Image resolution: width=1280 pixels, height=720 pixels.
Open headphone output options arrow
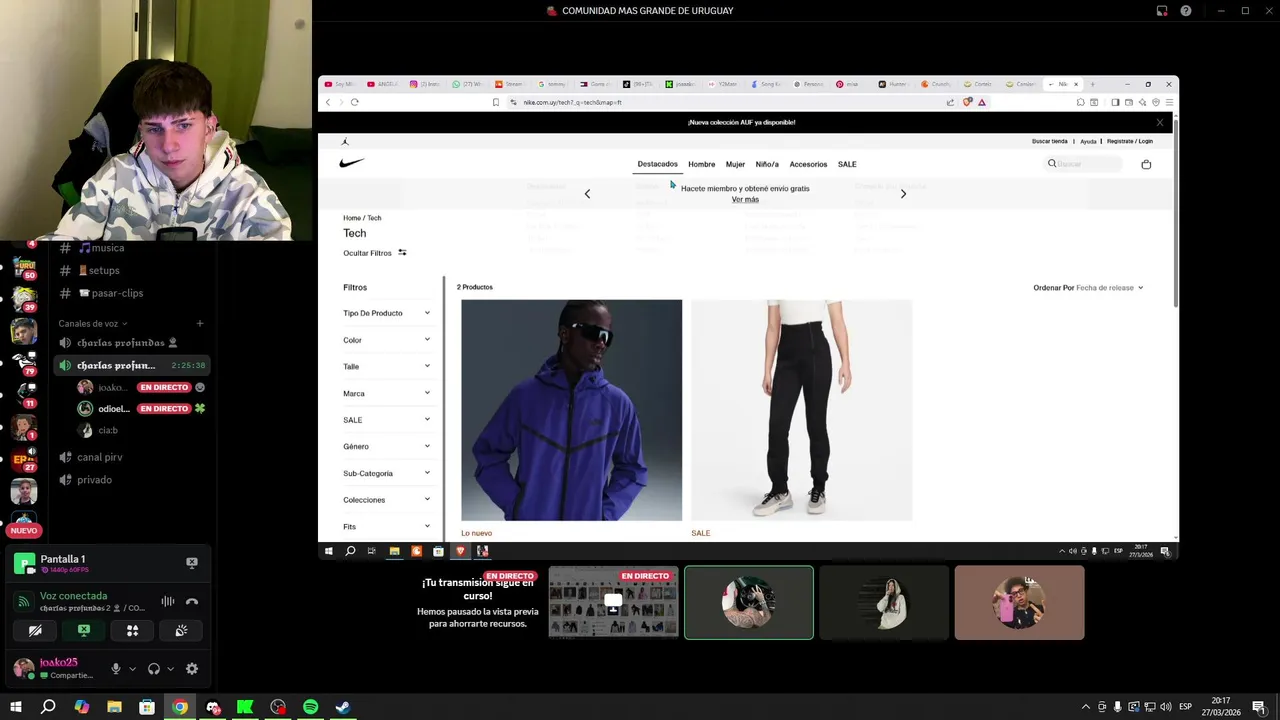point(170,669)
